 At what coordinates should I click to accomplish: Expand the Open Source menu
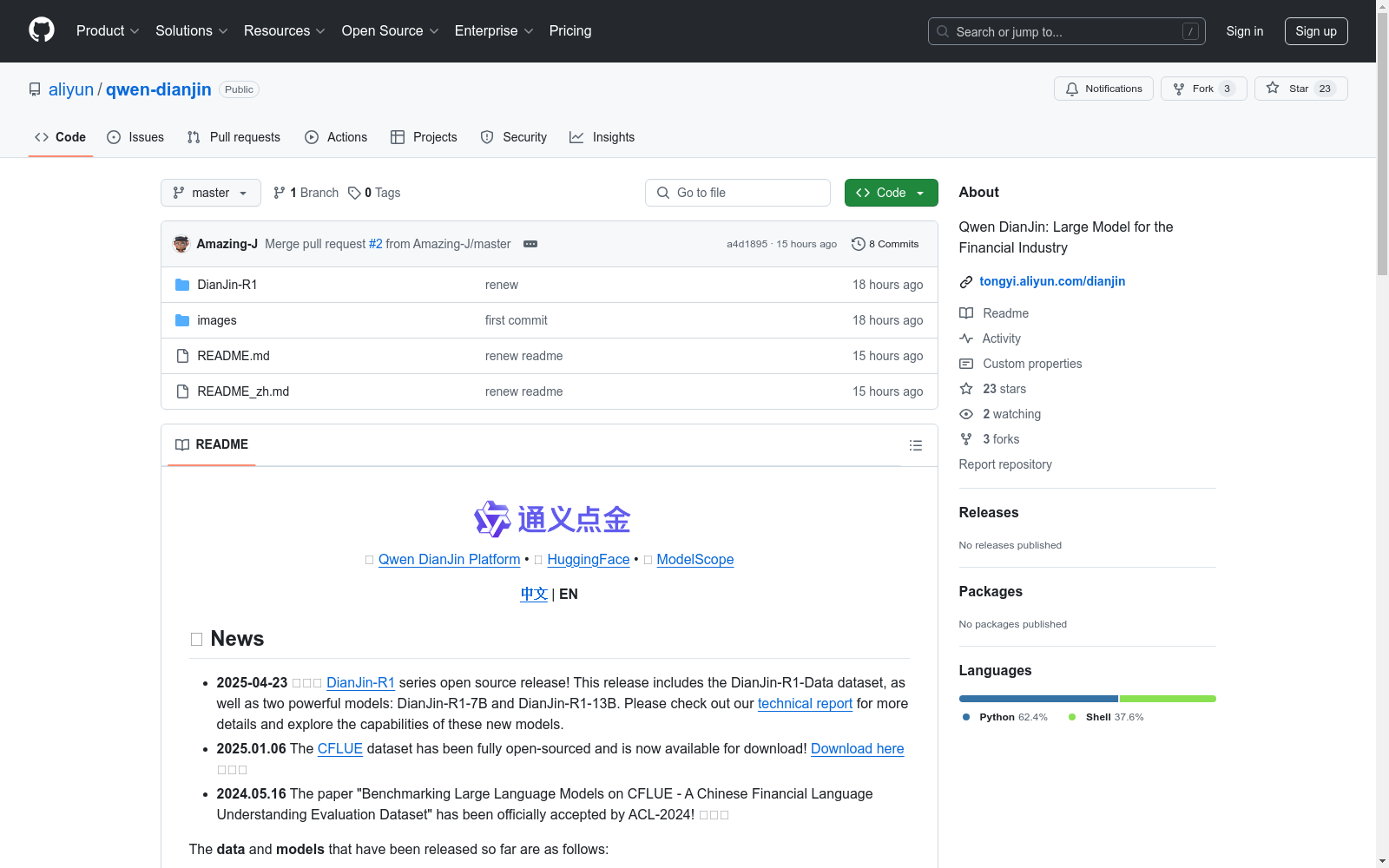coord(391,31)
